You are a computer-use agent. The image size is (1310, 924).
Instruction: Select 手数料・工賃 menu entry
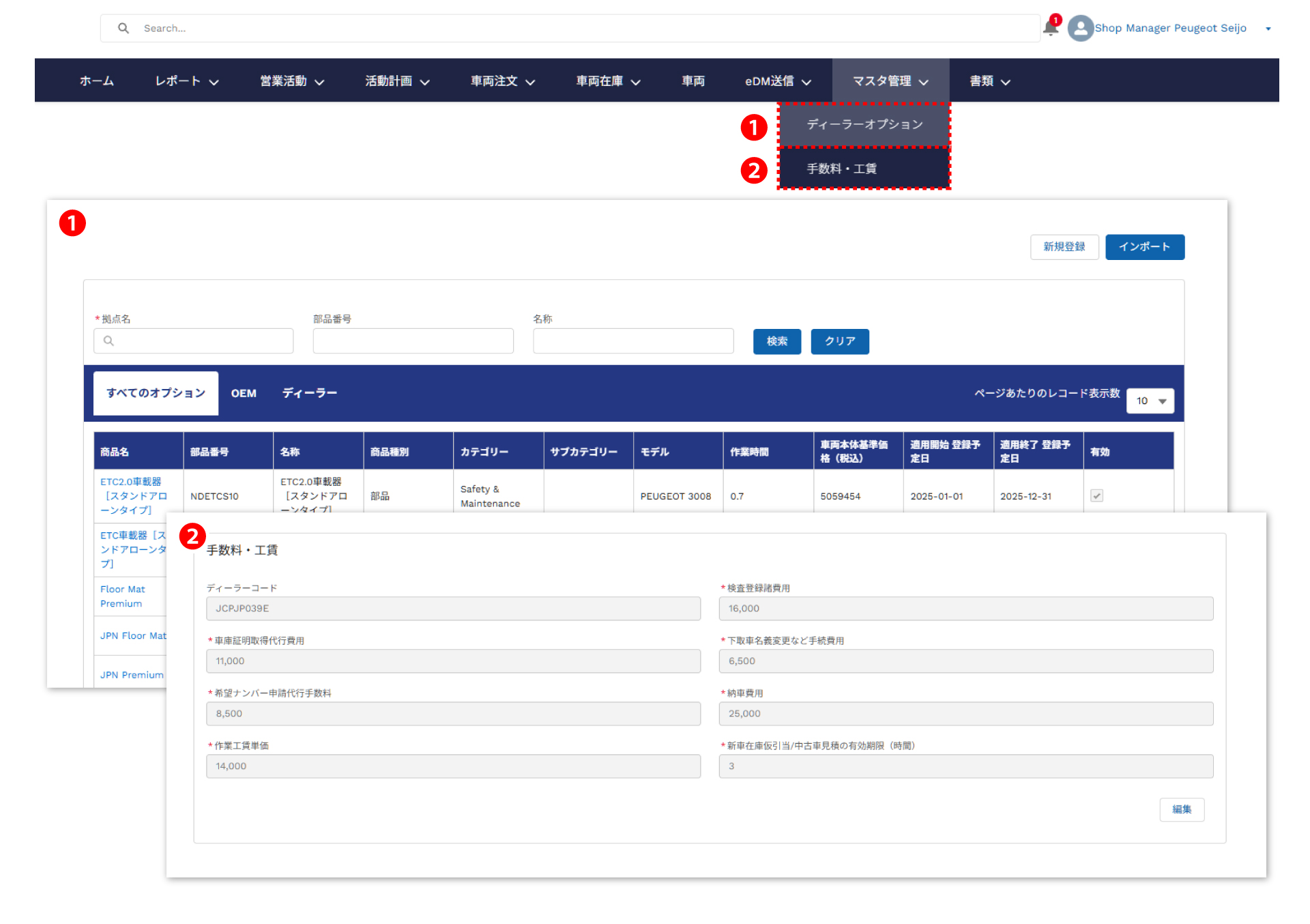pos(841,169)
